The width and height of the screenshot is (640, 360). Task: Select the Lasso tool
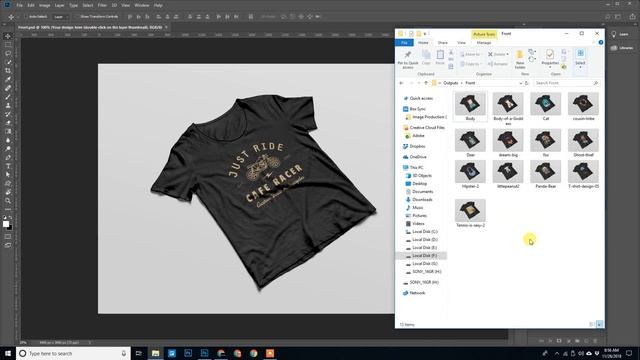click(8, 53)
